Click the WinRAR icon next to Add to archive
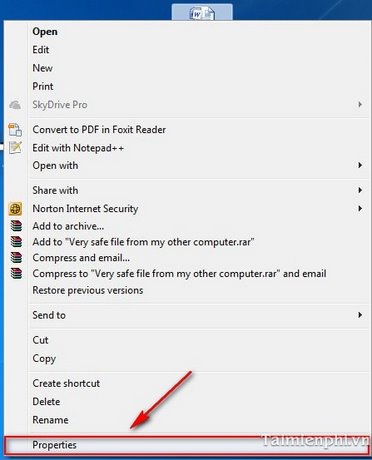The height and width of the screenshot is (460, 372). (x=16, y=226)
